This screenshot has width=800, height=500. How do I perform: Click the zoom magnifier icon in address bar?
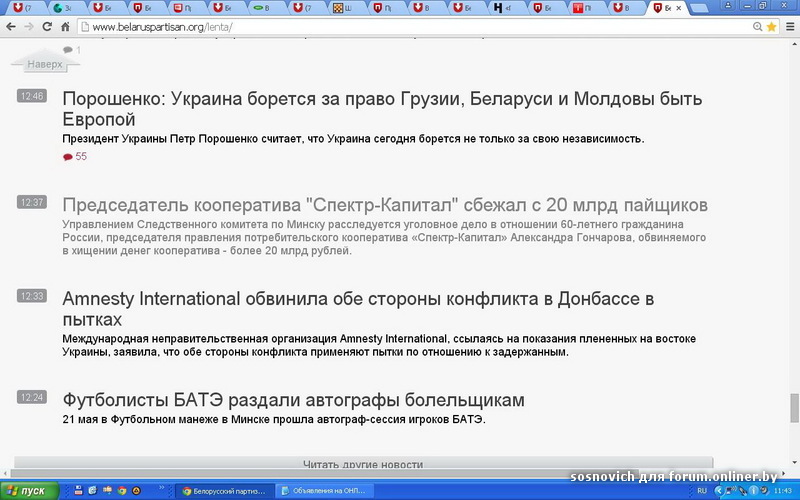pyautogui.click(x=757, y=27)
